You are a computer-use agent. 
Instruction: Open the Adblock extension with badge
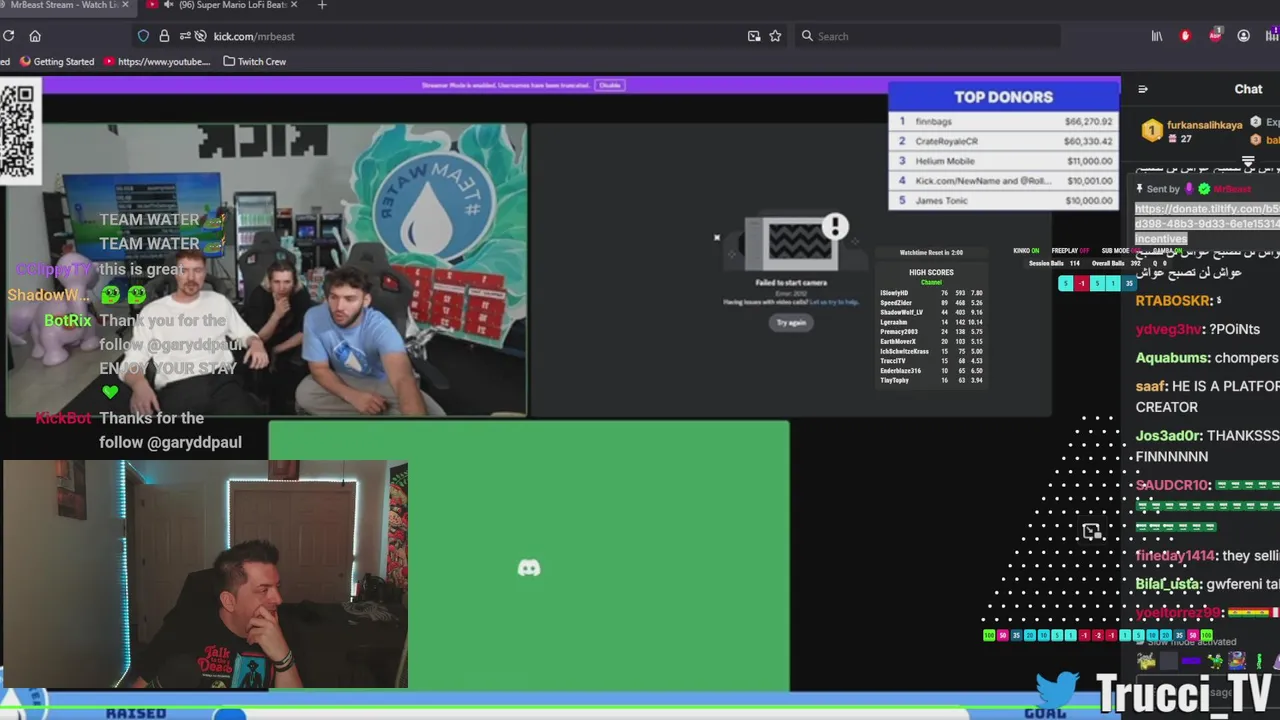pos(1215,35)
